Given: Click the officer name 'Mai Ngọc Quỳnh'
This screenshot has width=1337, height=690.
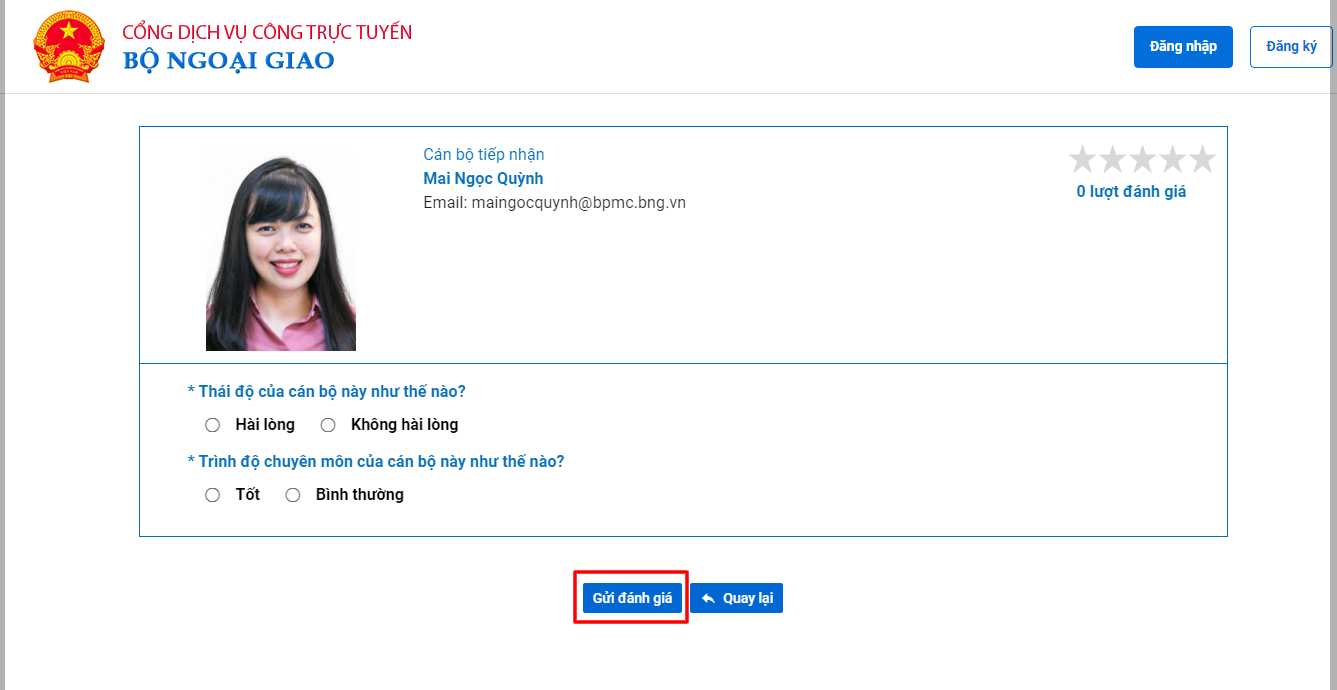Looking at the screenshot, I should [x=483, y=179].
